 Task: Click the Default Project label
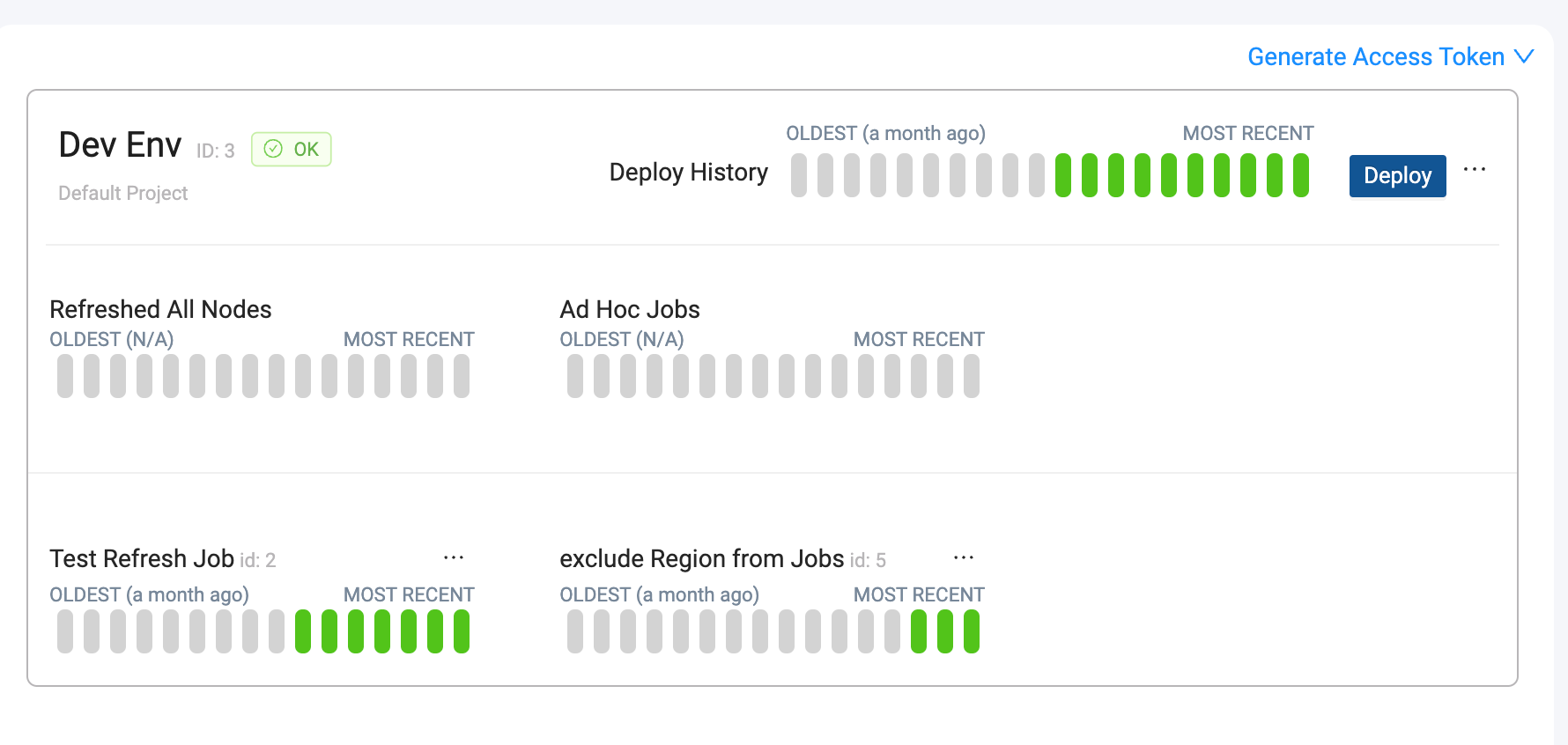click(122, 193)
